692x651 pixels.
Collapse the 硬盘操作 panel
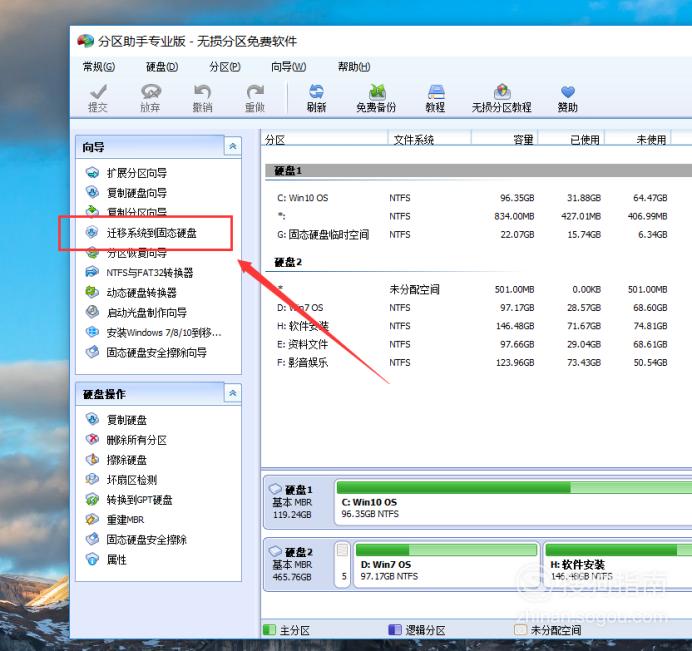pyautogui.click(x=233, y=393)
